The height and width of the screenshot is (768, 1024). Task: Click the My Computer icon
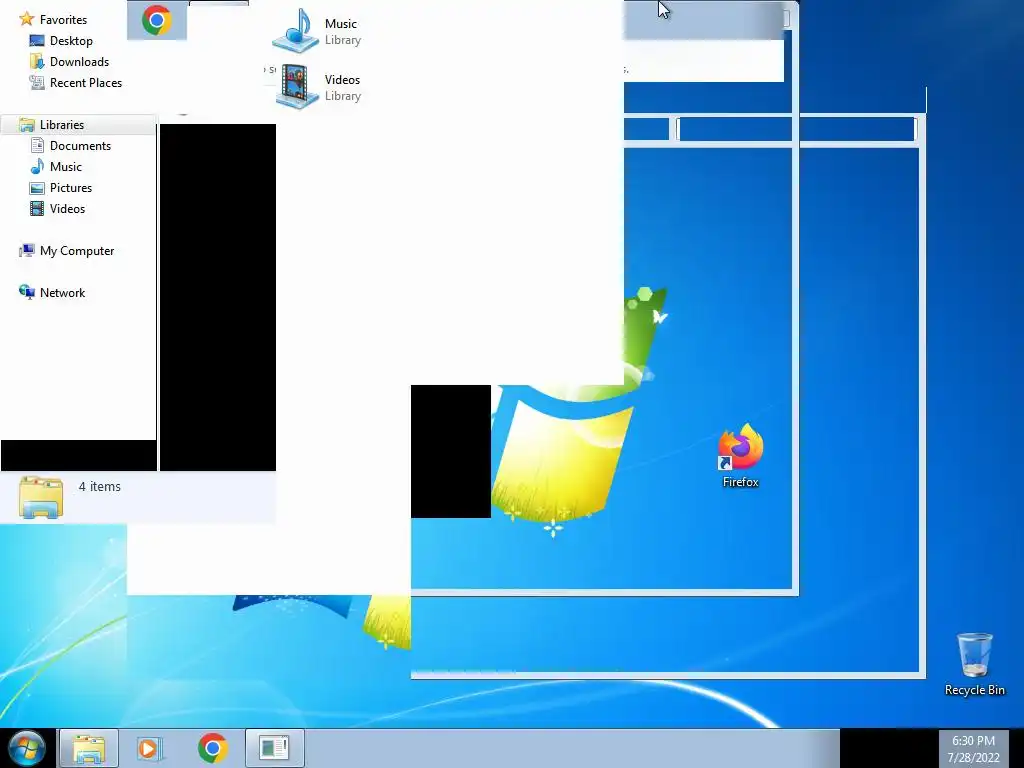pyautogui.click(x=27, y=250)
